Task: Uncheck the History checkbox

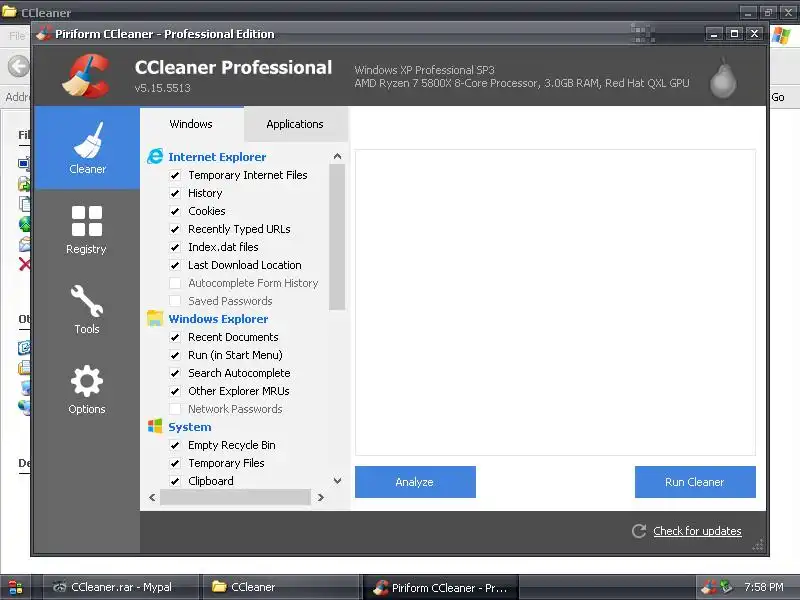Action: pyautogui.click(x=175, y=193)
